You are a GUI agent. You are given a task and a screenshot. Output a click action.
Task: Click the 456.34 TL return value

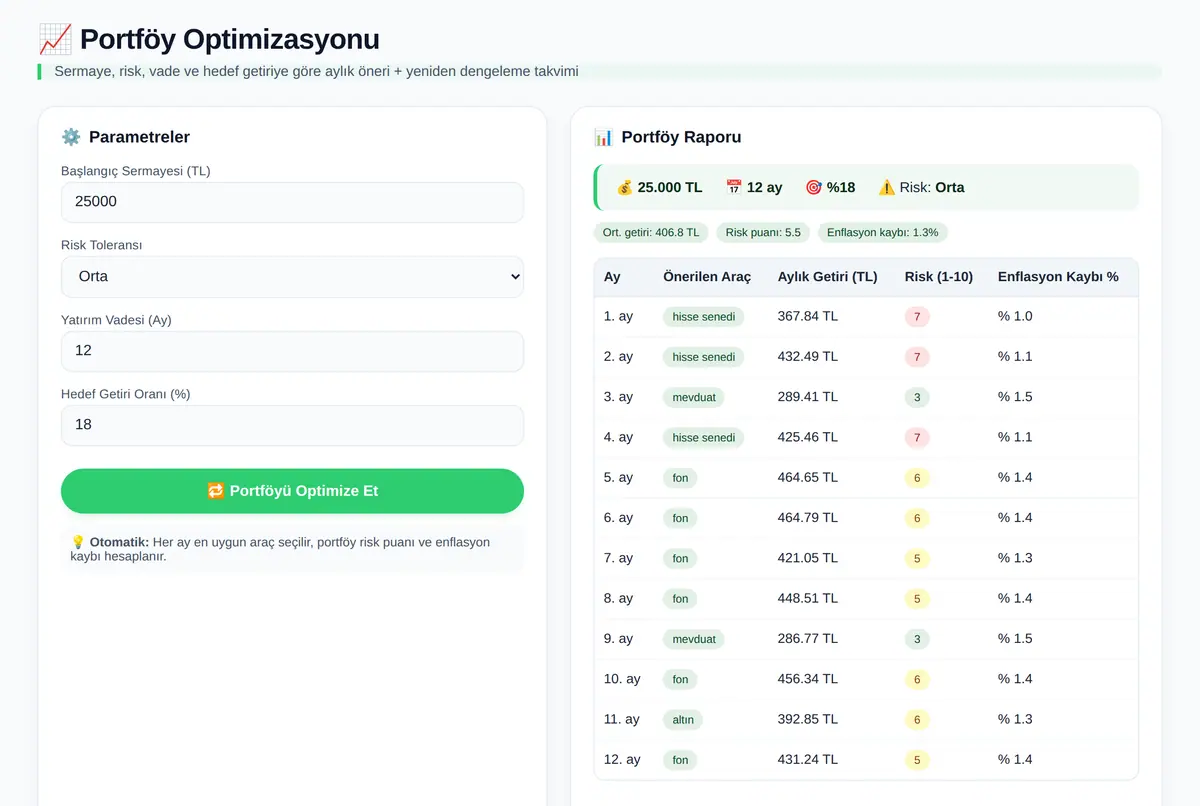[x=808, y=679]
